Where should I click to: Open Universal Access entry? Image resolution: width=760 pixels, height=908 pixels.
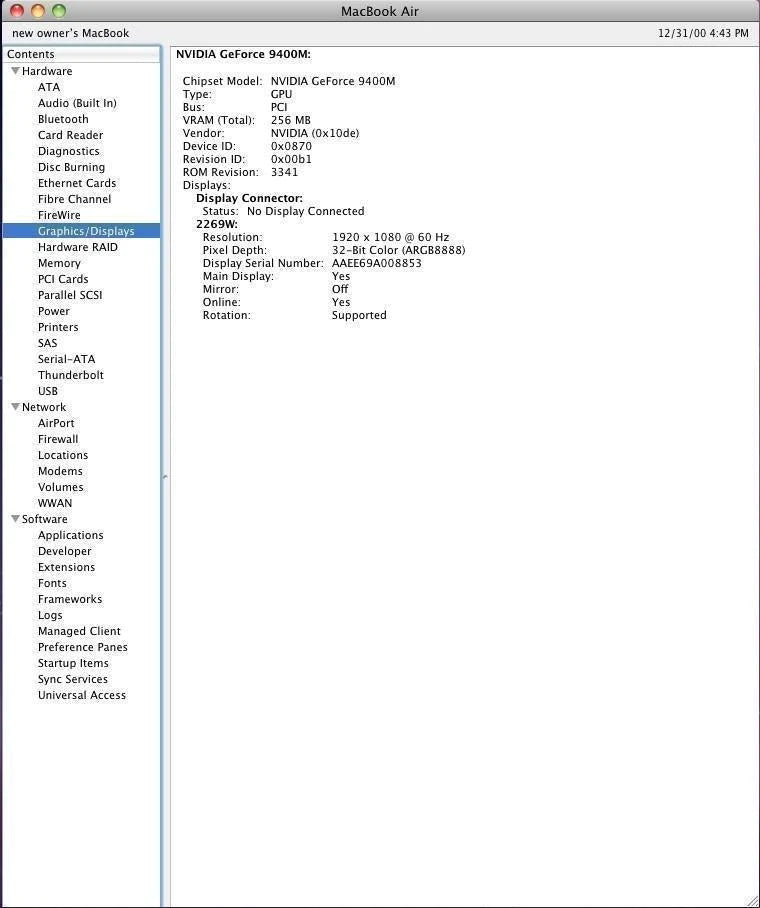pos(82,695)
